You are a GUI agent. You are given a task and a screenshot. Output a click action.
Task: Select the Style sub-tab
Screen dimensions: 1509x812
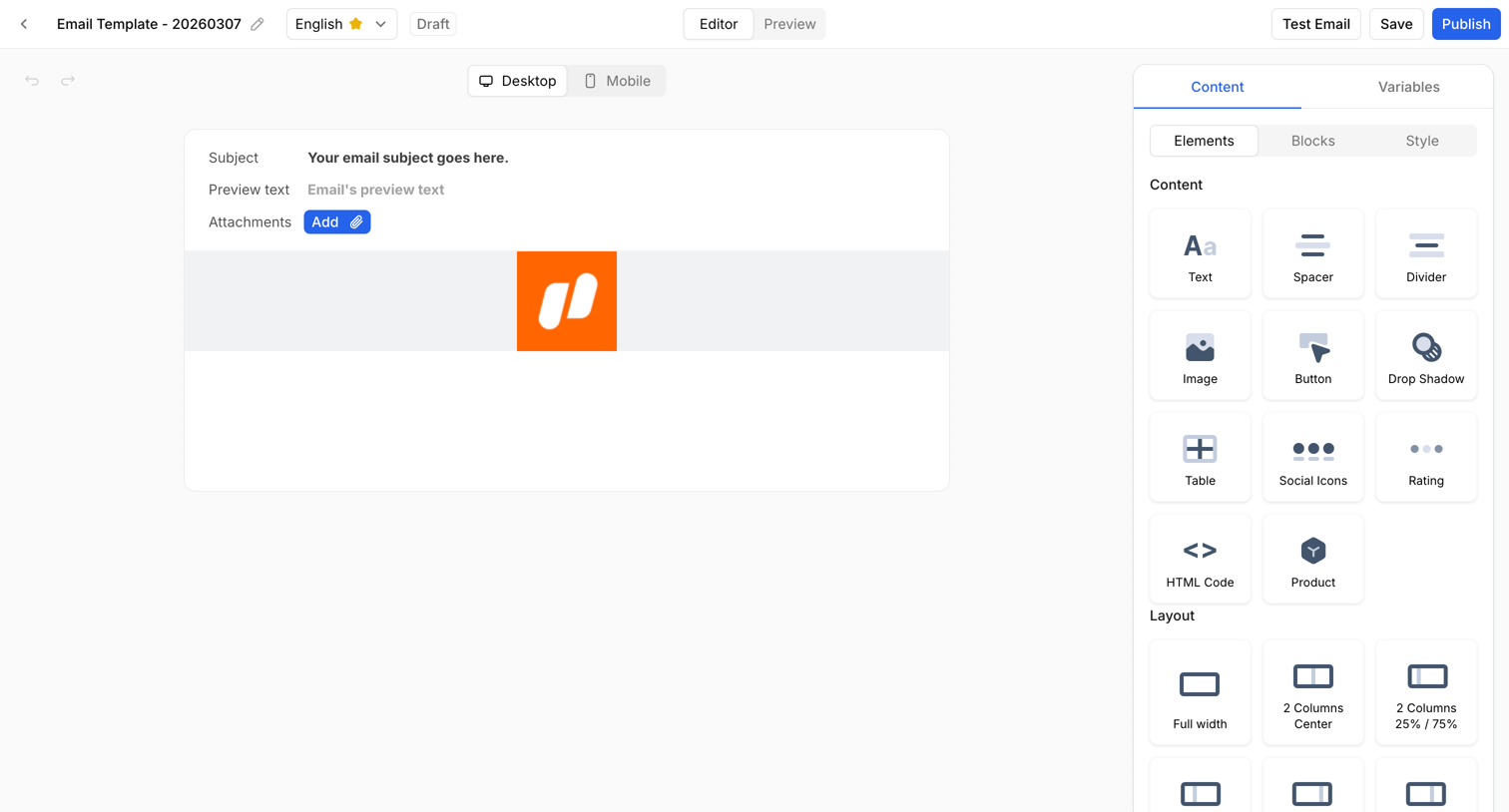(1422, 141)
